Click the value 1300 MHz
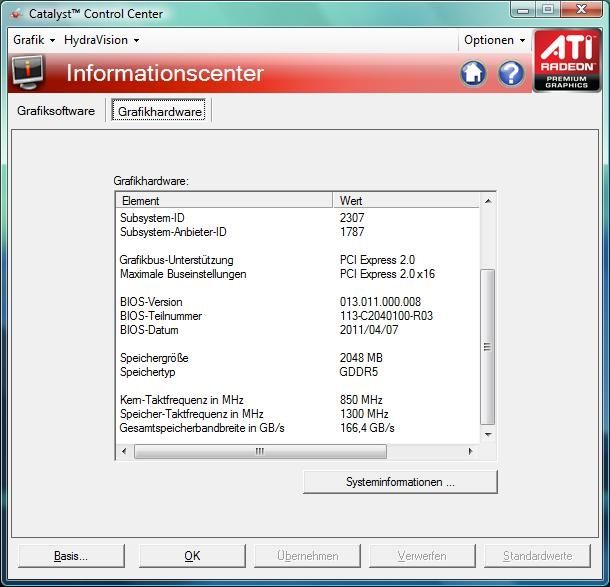 click(364, 414)
